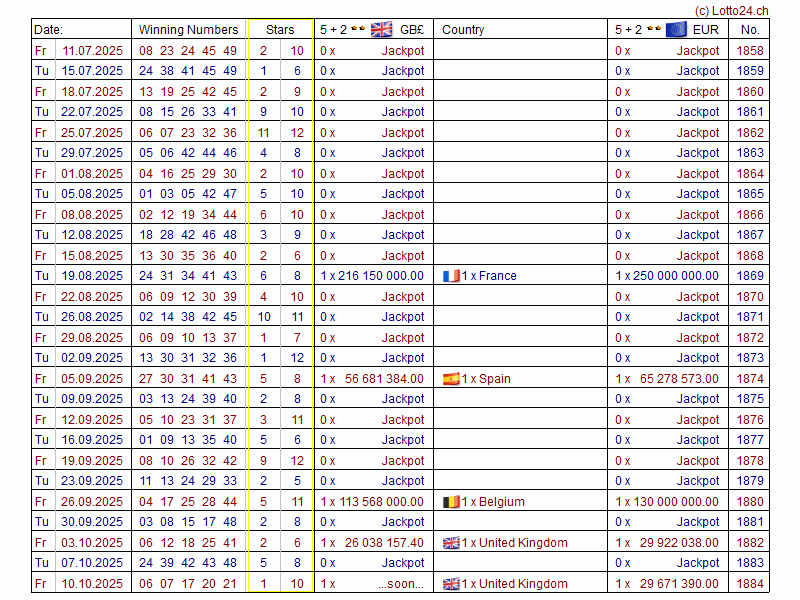Click the UK flag in the 10.10.2025 row
The image size is (800, 600).
(x=451, y=584)
